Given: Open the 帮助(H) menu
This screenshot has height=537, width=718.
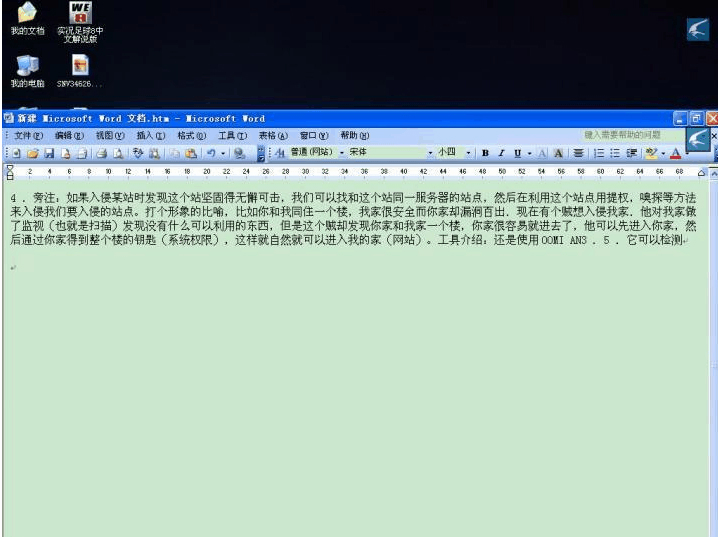Looking at the screenshot, I should click(x=354, y=136).
